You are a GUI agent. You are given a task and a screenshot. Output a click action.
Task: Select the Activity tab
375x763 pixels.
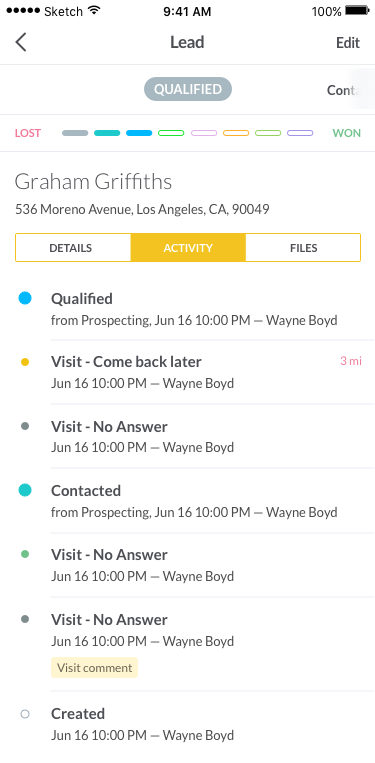coord(188,248)
